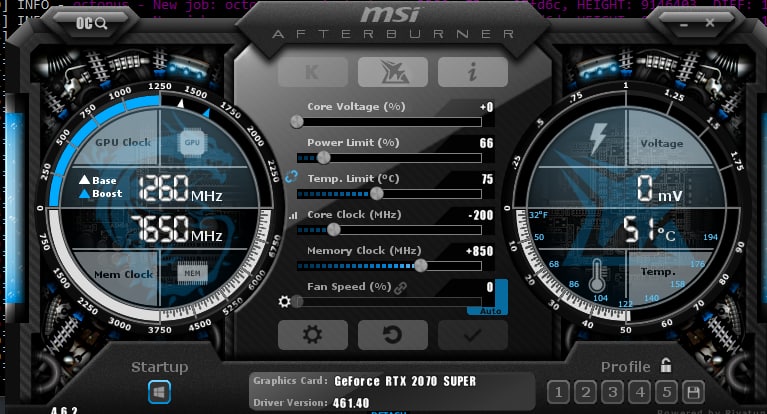Click the Power Limit value 66
767x414 pixels.
(x=486, y=143)
